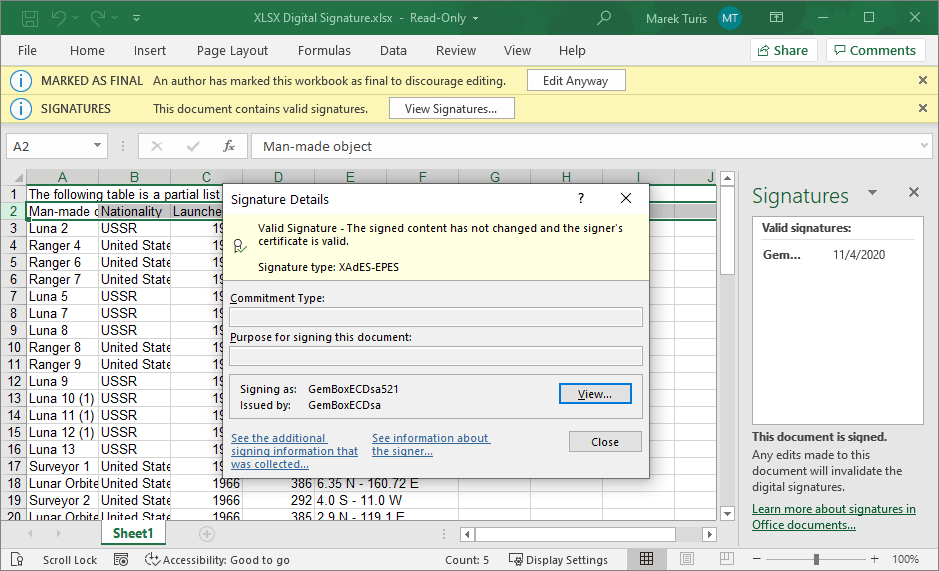Add a new sheet with plus icon
The image size is (939, 571).
pos(207,534)
